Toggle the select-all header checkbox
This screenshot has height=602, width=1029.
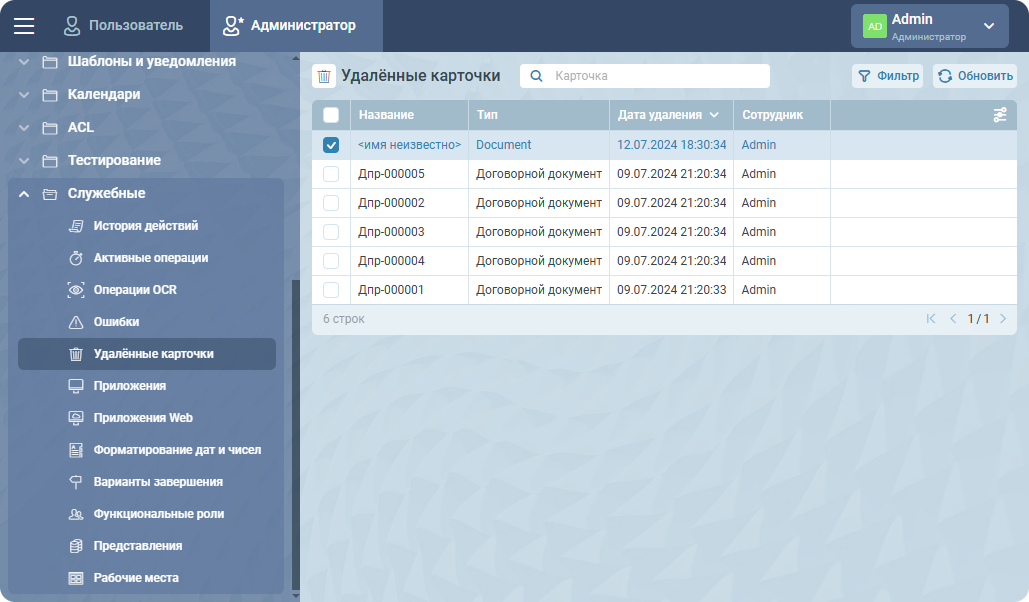click(x=331, y=115)
